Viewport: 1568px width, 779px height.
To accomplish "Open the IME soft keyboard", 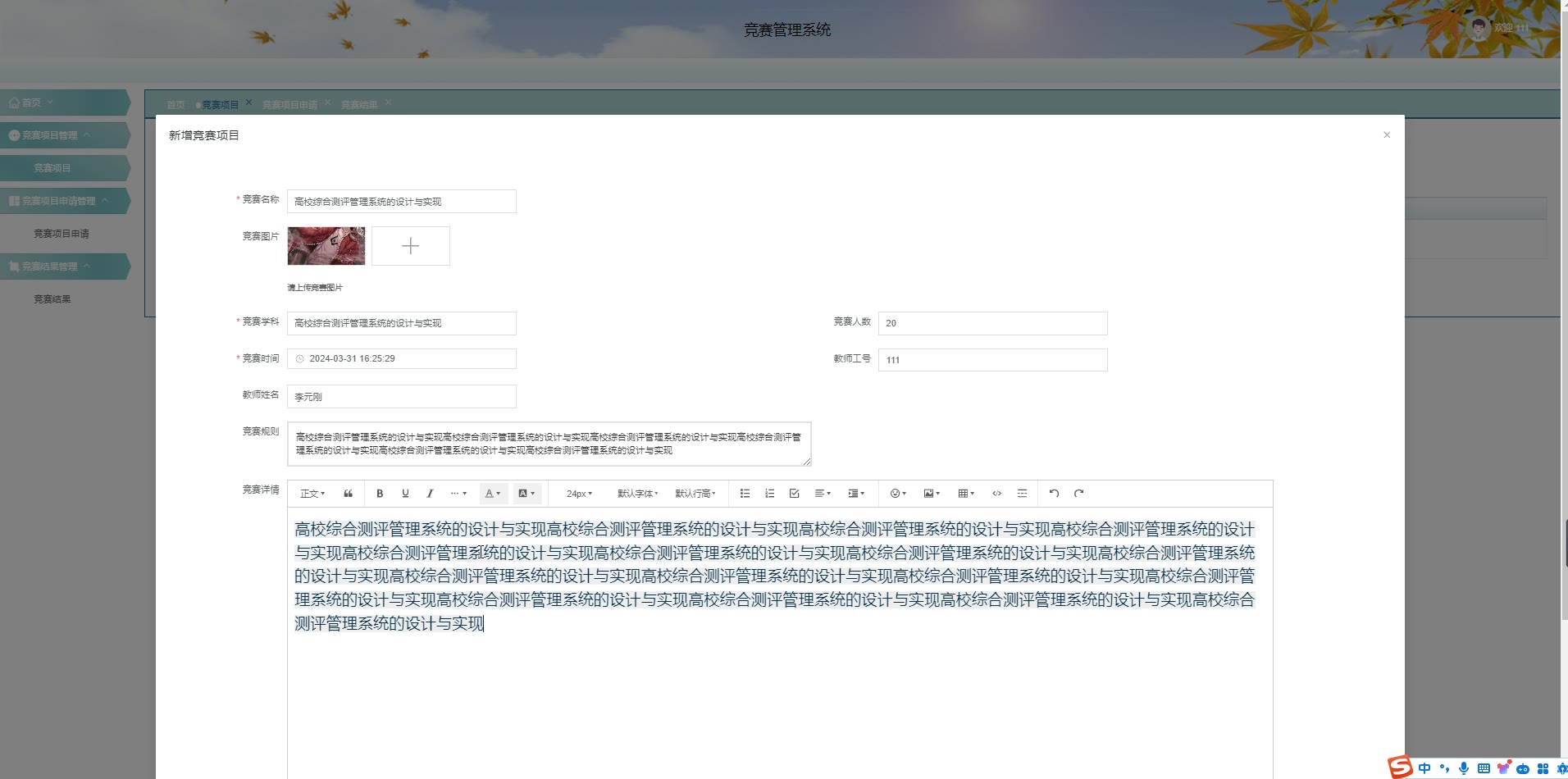I will tap(1484, 768).
